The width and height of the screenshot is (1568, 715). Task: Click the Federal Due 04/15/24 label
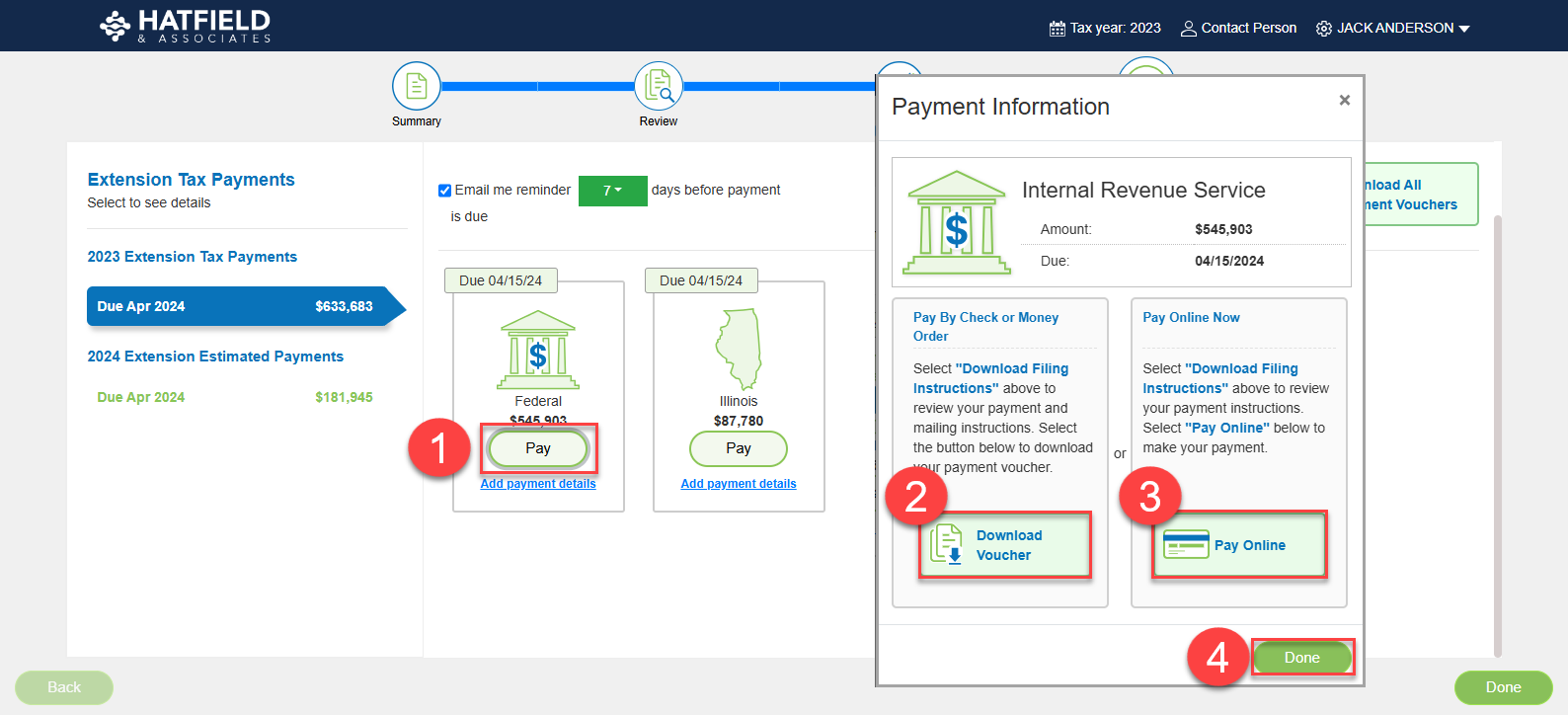(x=501, y=280)
